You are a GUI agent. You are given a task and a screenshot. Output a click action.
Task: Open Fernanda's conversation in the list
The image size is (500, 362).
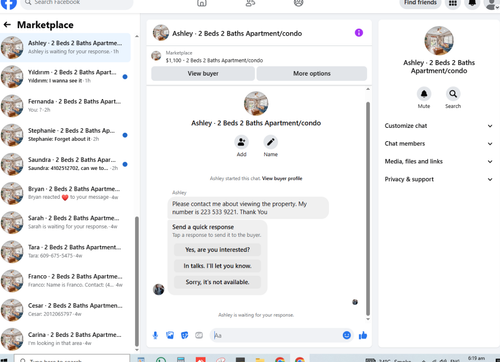65,105
